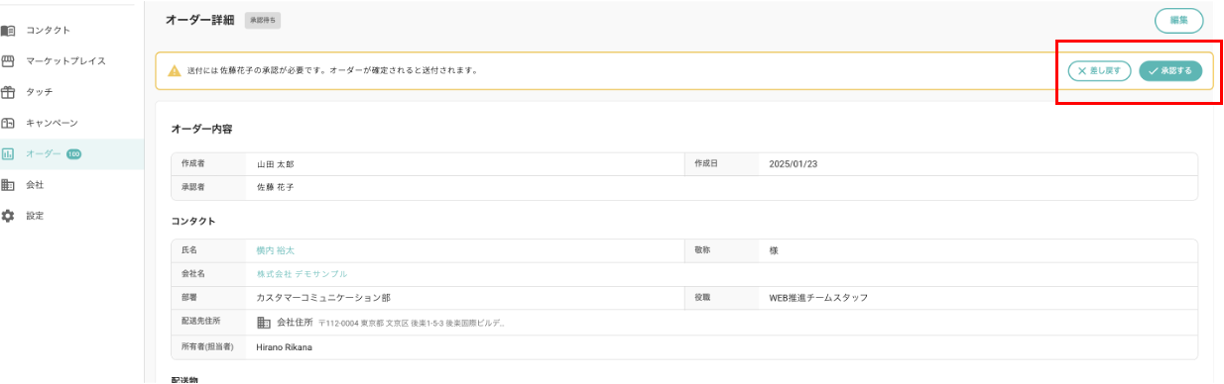Image resolution: width=1224 pixels, height=384 pixels.
Task: Select the タッチ gift icon
Action: pyautogui.click(x=8, y=92)
